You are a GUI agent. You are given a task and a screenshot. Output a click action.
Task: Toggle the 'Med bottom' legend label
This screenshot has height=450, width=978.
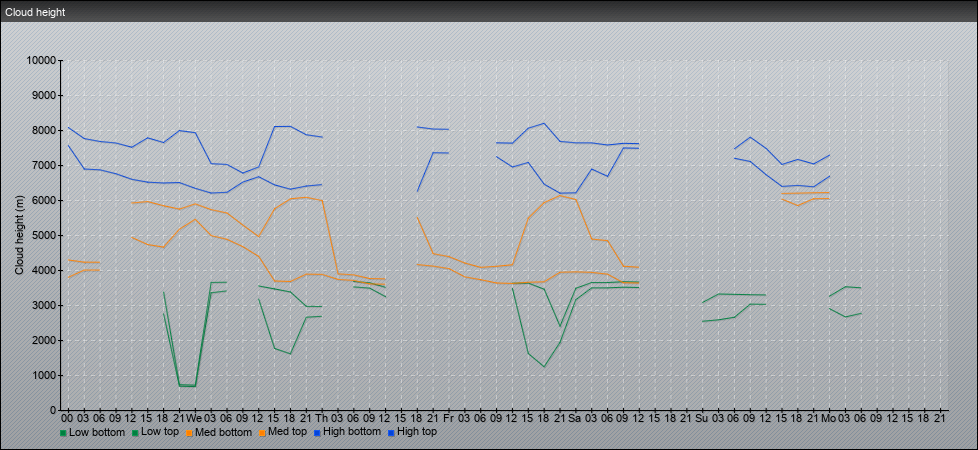[x=224, y=432]
